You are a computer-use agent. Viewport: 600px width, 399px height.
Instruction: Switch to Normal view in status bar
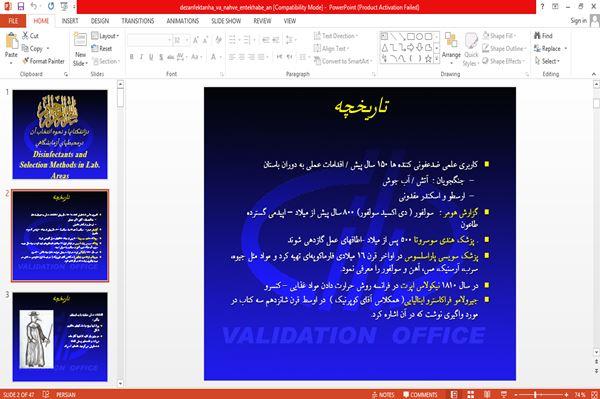(x=453, y=394)
